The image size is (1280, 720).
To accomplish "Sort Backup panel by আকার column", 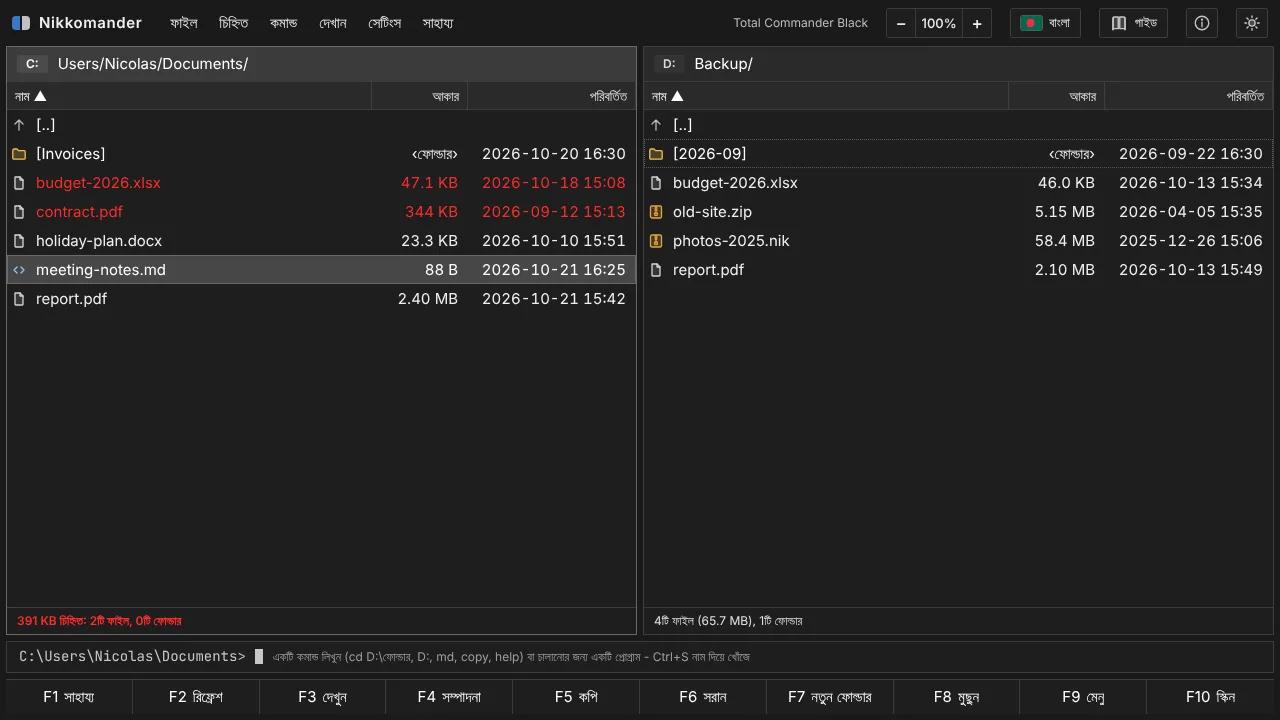I will tap(1056, 96).
